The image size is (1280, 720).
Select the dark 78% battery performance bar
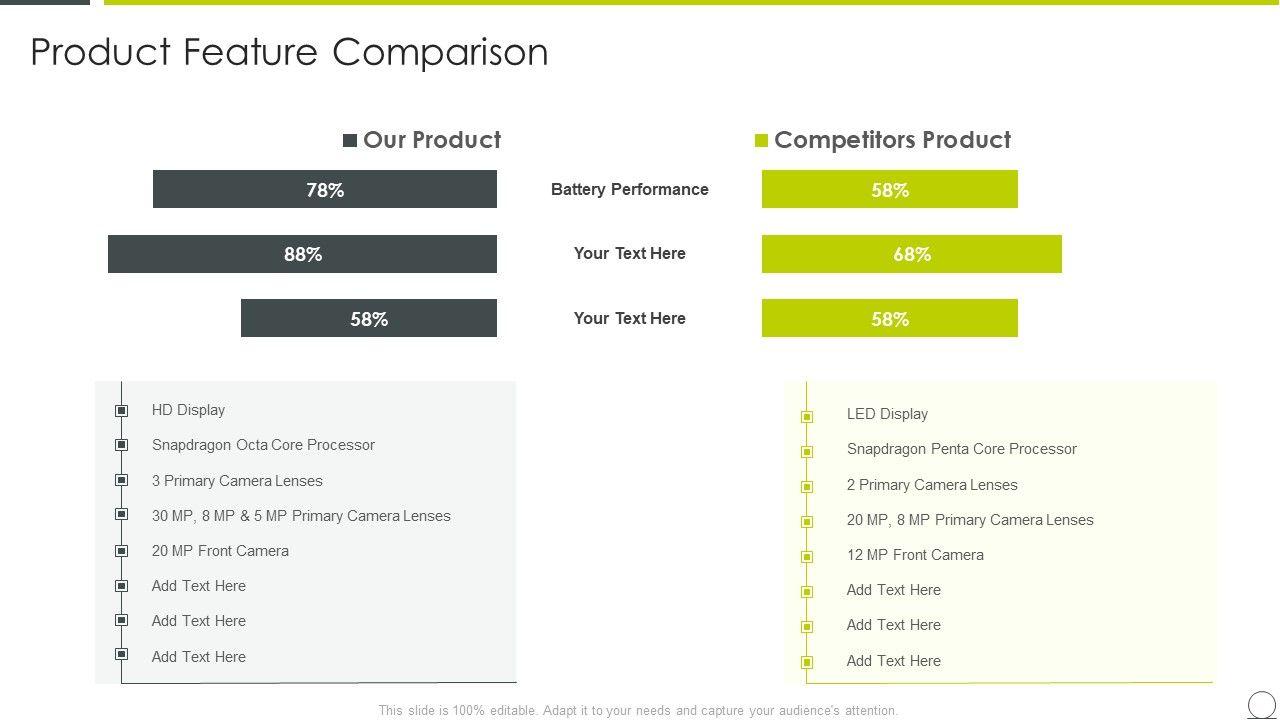[325, 189]
